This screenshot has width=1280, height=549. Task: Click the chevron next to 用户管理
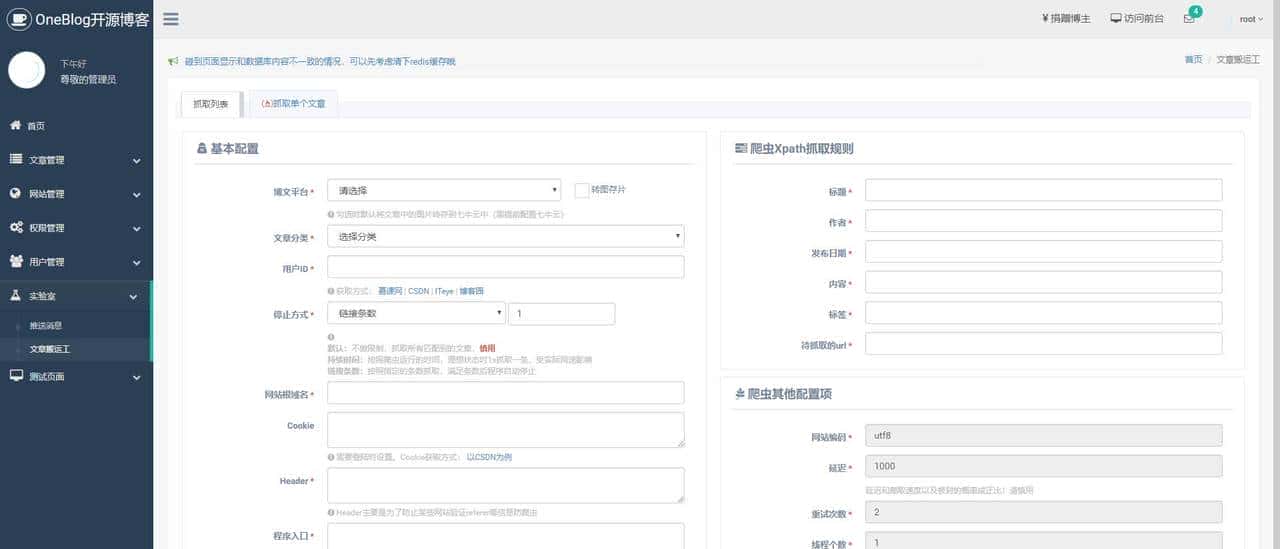point(136,263)
